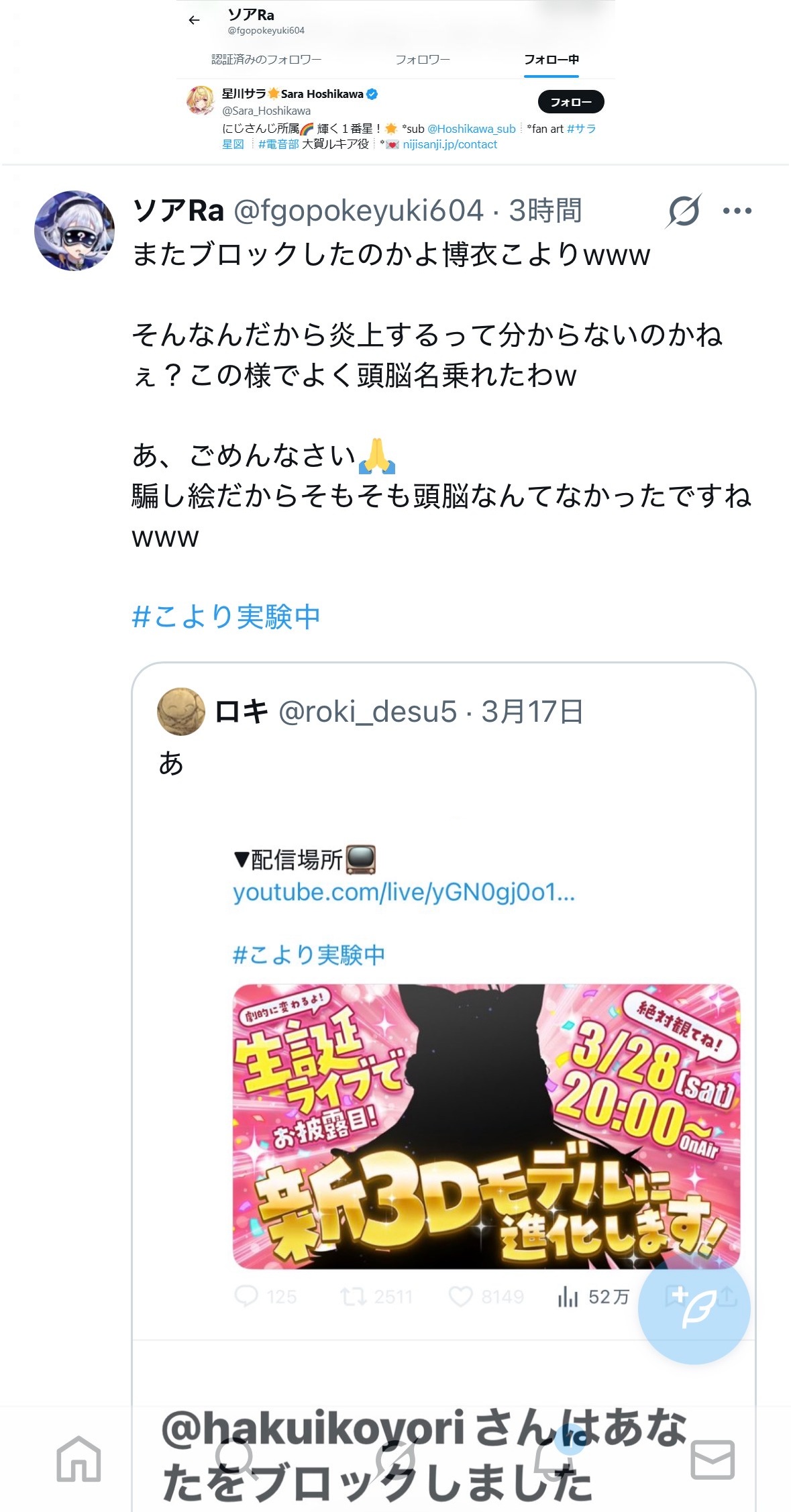
Task: Open the nijisanji.jp/contact link
Action: click(x=450, y=144)
